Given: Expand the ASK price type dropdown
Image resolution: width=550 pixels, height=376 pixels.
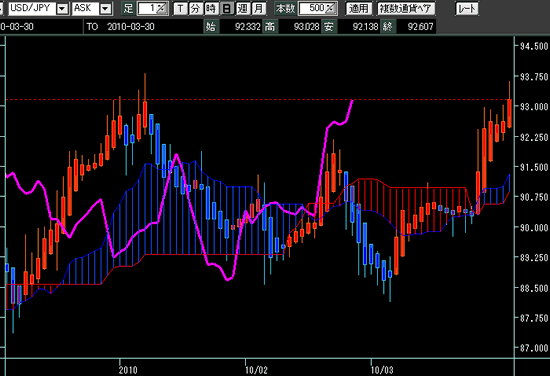Looking at the screenshot, I should pos(106,8).
